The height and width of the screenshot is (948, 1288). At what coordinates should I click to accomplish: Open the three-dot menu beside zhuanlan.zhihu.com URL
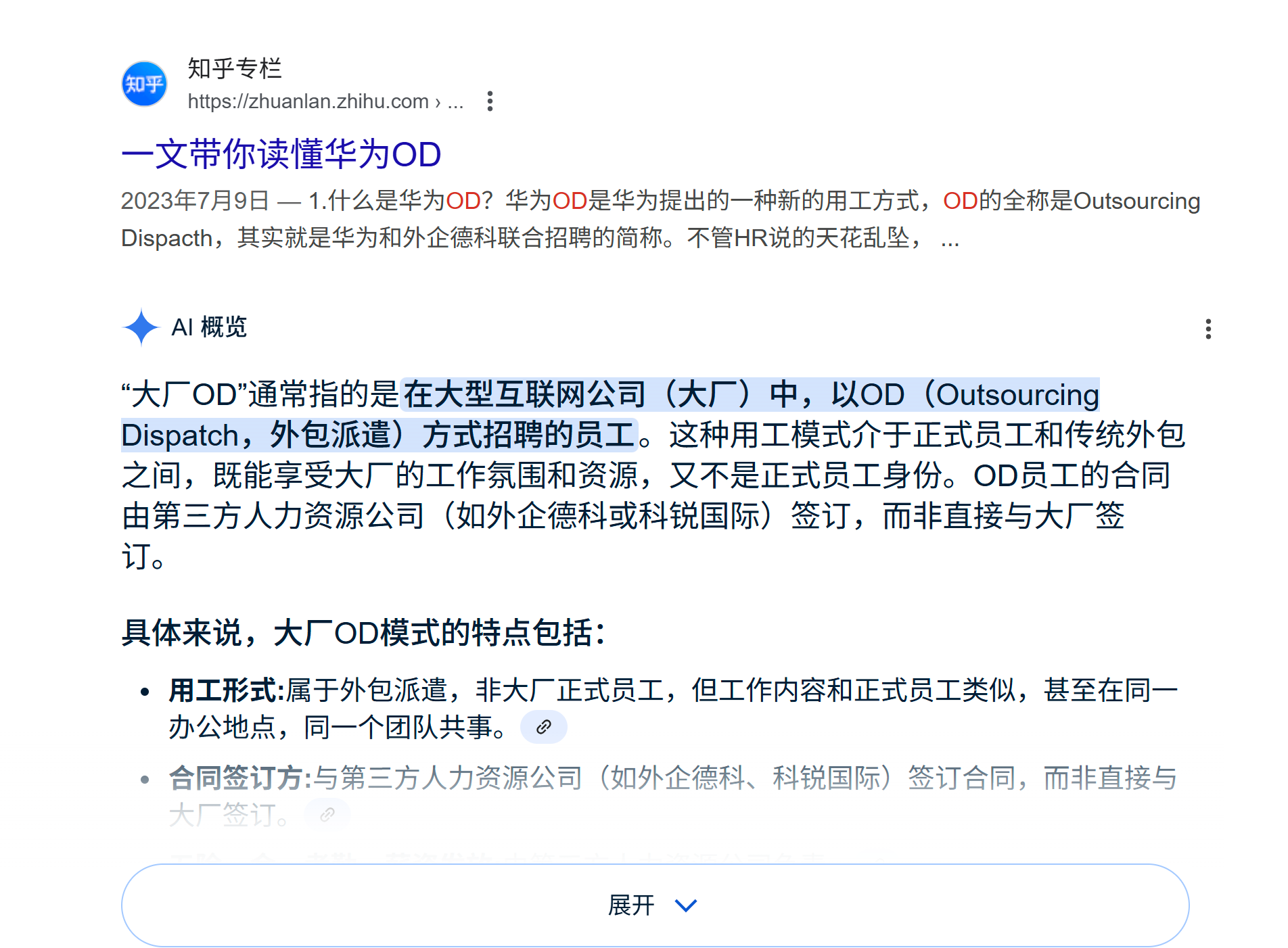point(490,101)
